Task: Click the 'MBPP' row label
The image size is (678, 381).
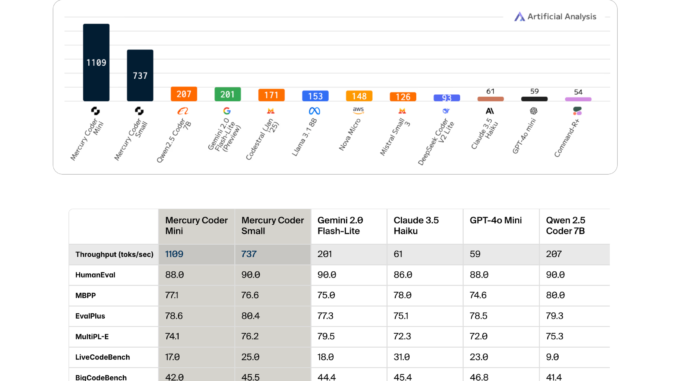Action: click(86, 295)
